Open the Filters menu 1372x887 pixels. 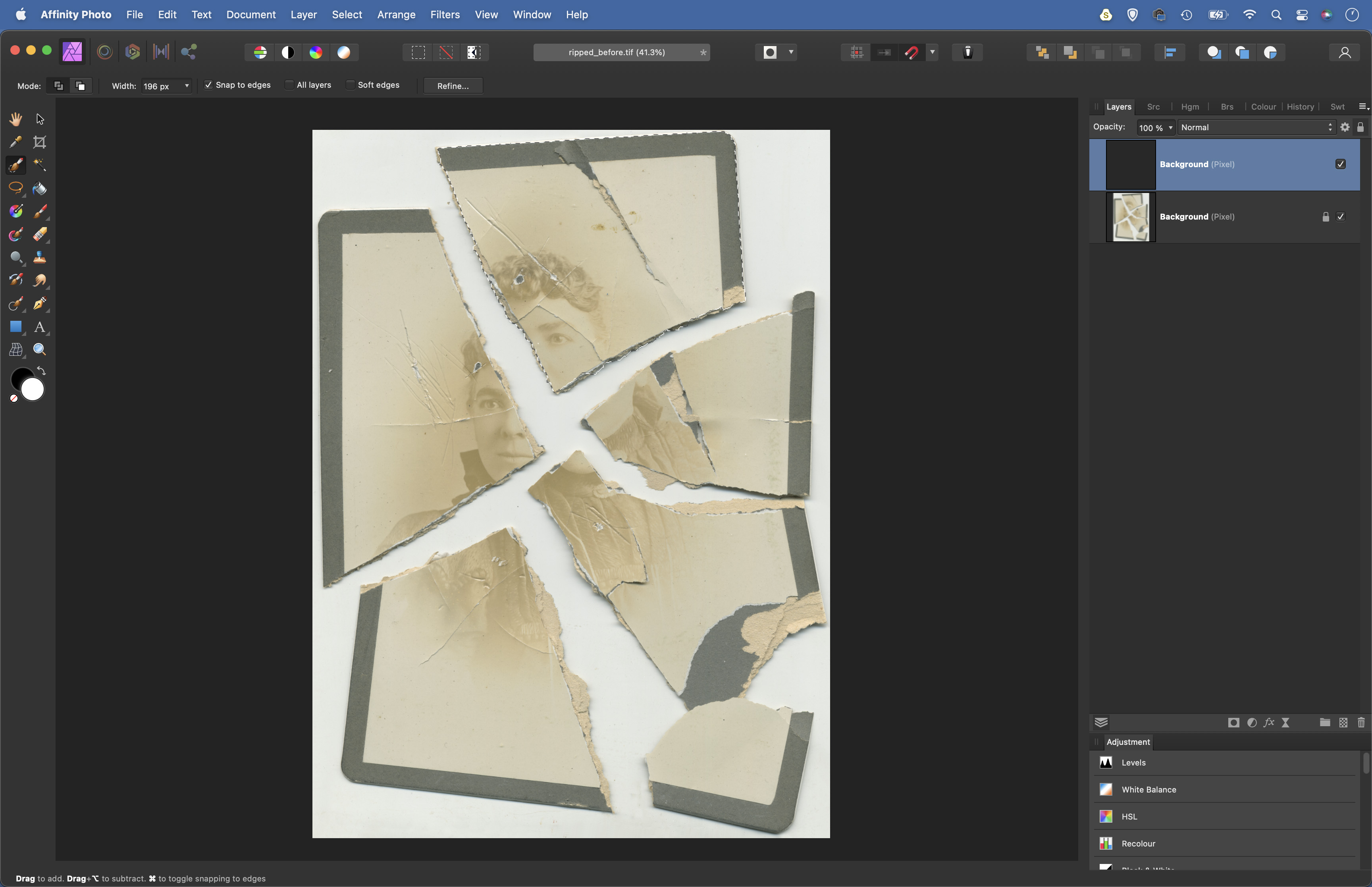[445, 14]
